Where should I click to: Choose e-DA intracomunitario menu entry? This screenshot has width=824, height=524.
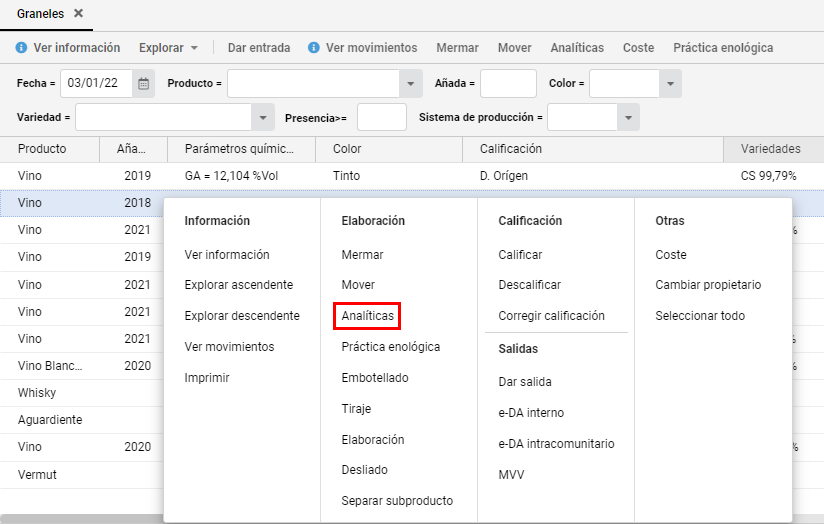(x=556, y=444)
